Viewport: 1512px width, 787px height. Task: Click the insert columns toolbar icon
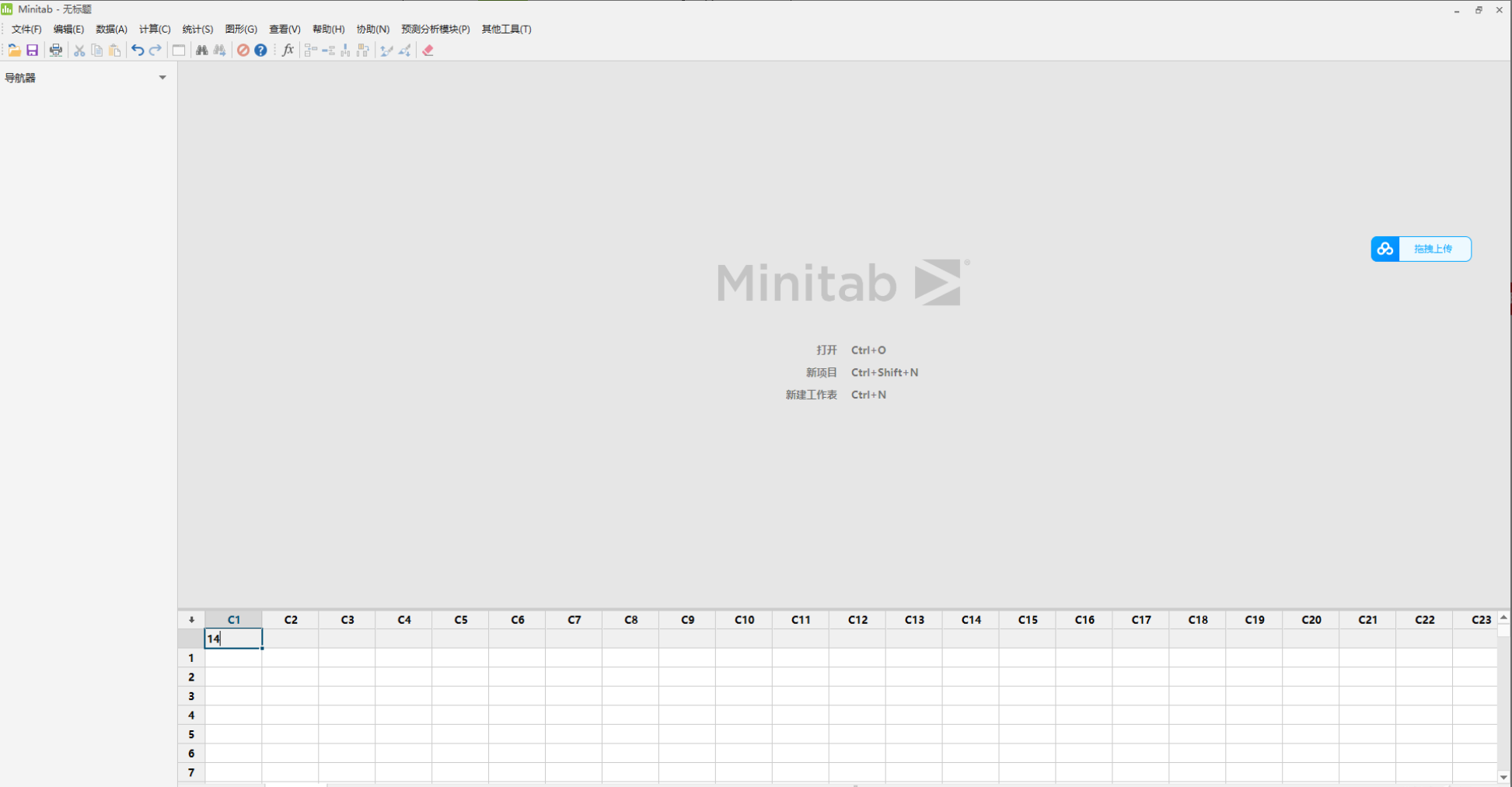point(346,50)
